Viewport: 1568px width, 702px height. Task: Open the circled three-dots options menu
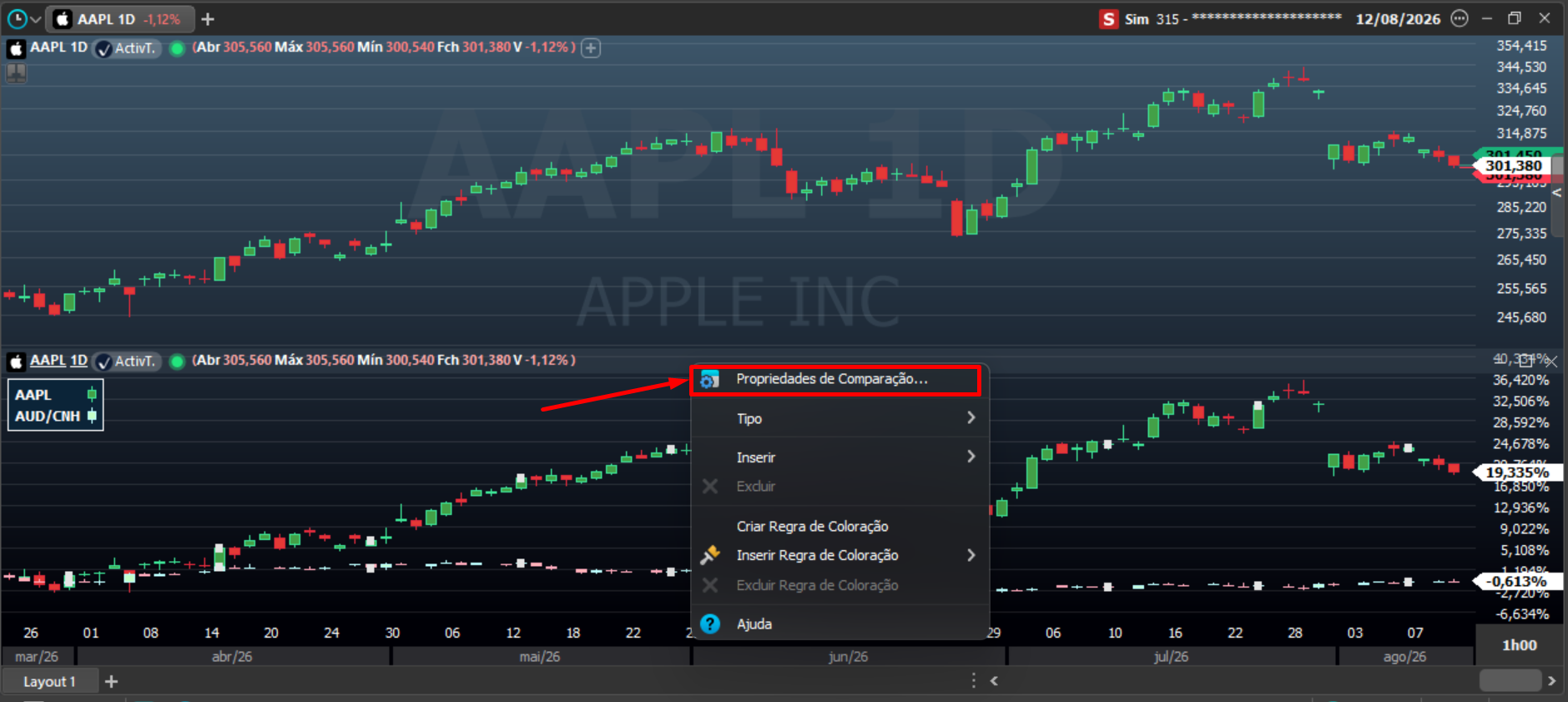1459,18
